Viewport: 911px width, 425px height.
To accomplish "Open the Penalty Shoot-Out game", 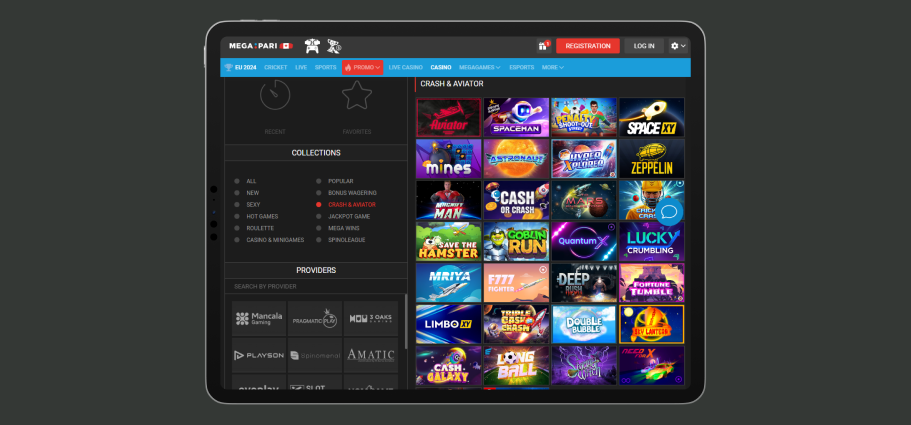I will click(x=584, y=117).
